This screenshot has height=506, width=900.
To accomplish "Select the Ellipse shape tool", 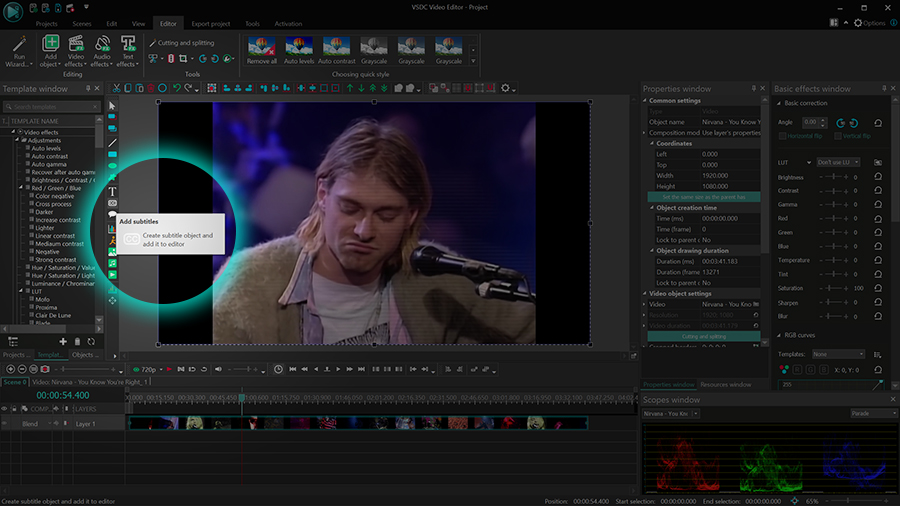I will click(112, 166).
